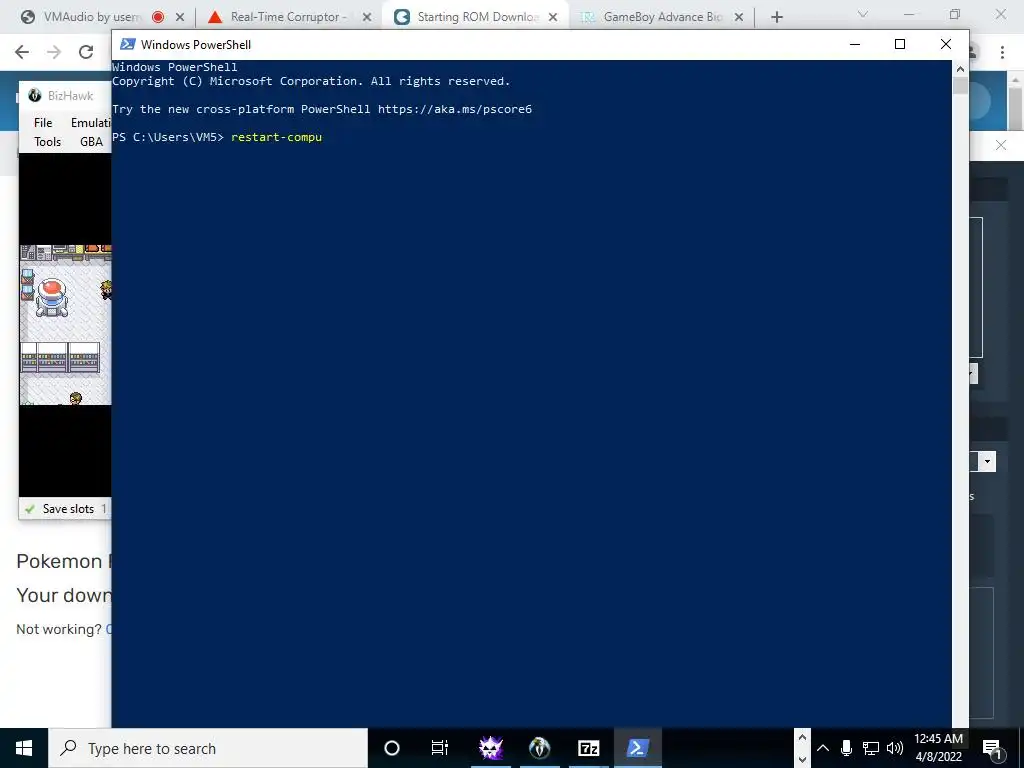Click the green checkmark in BizHawk status bar
1024x768 pixels.
tap(29, 509)
